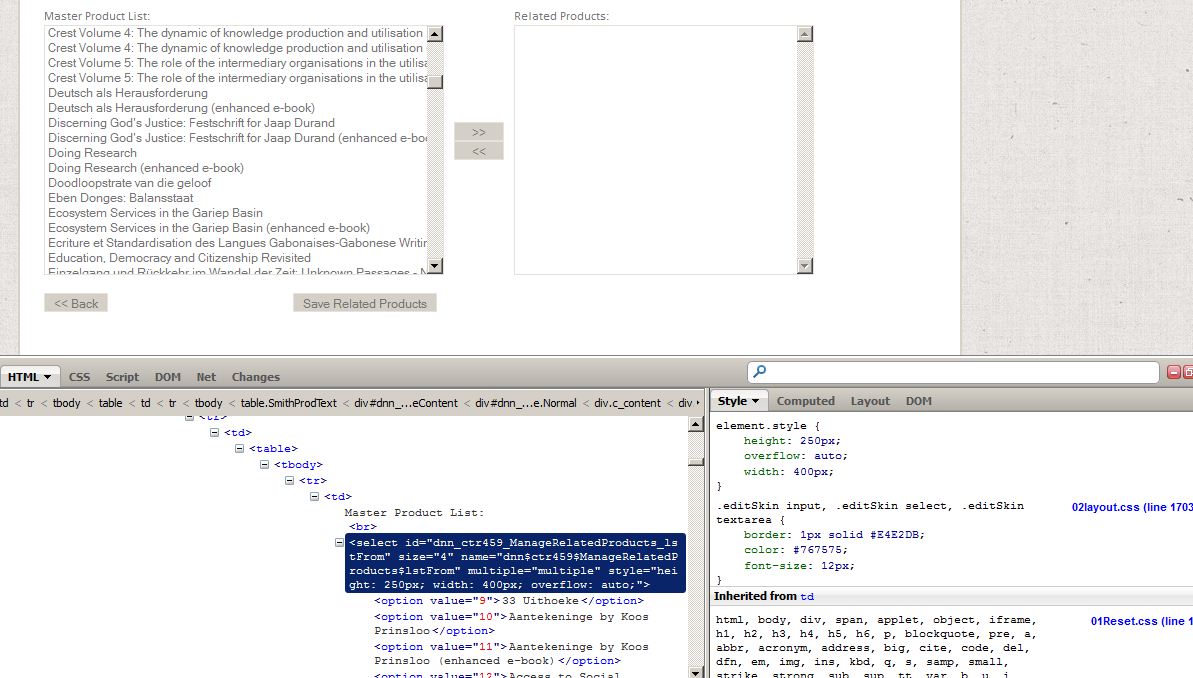Image resolution: width=1193 pixels, height=678 pixels.
Task: Collapse the <tr> node
Action: tap(290, 480)
